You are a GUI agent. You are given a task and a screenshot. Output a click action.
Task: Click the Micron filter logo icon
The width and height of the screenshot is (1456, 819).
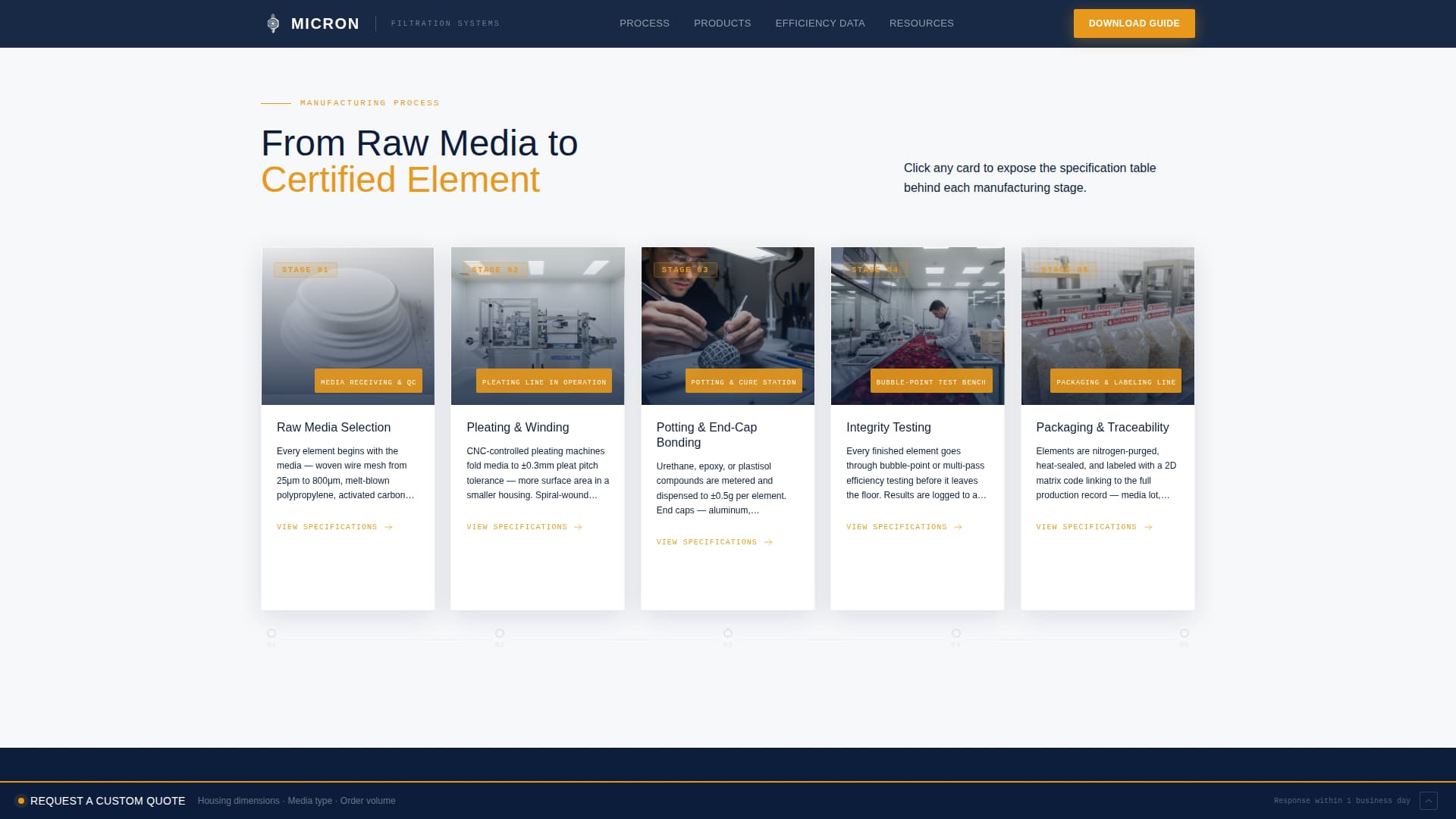click(x=272, y=24)
